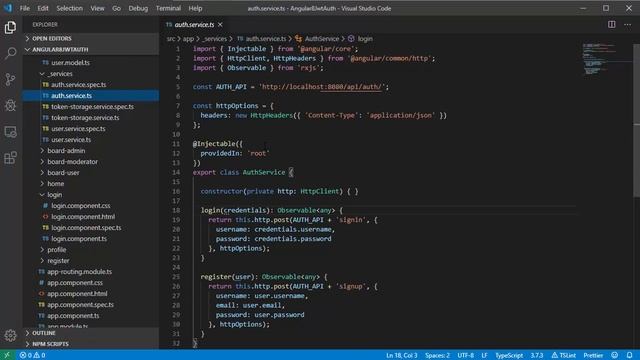This screenshot has width=640, height=360.
Task: Open the Explorer view in activity bar
Action: [x=11, y=27]
